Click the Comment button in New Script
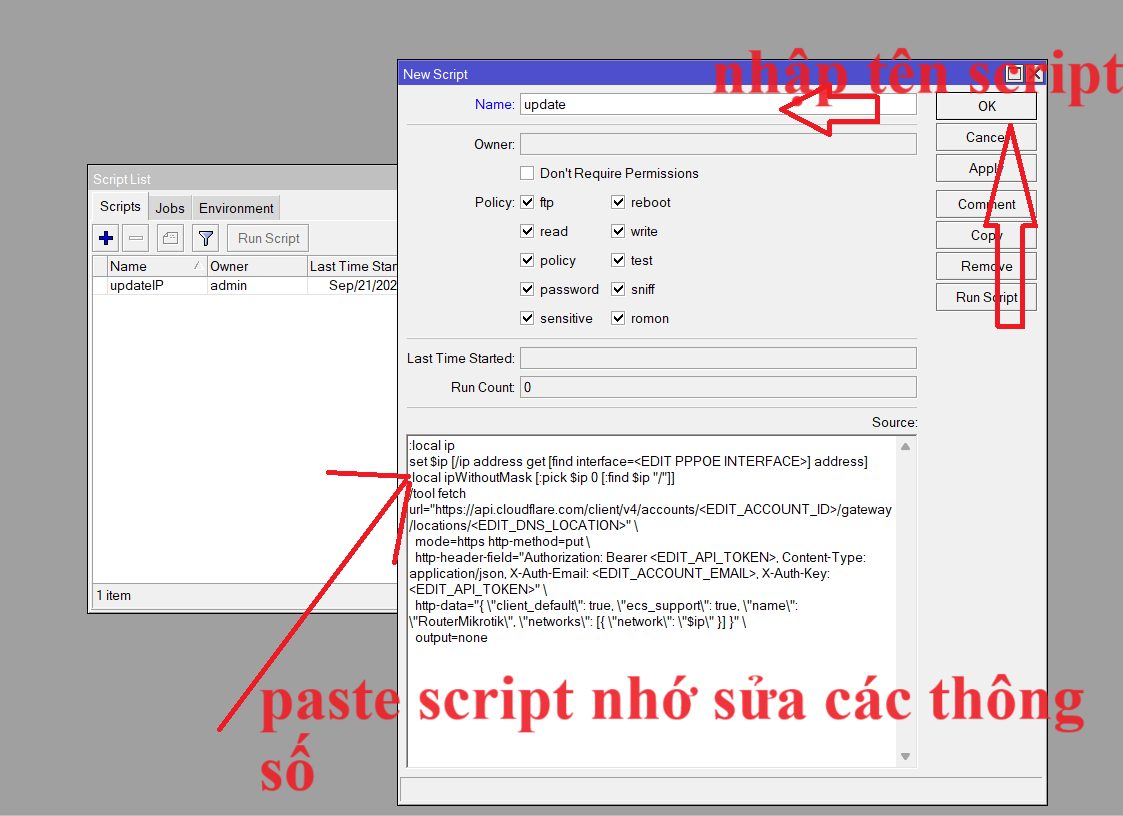This screenshot has width=1123, height=816. pyautogui.click(x=986, y=204)
